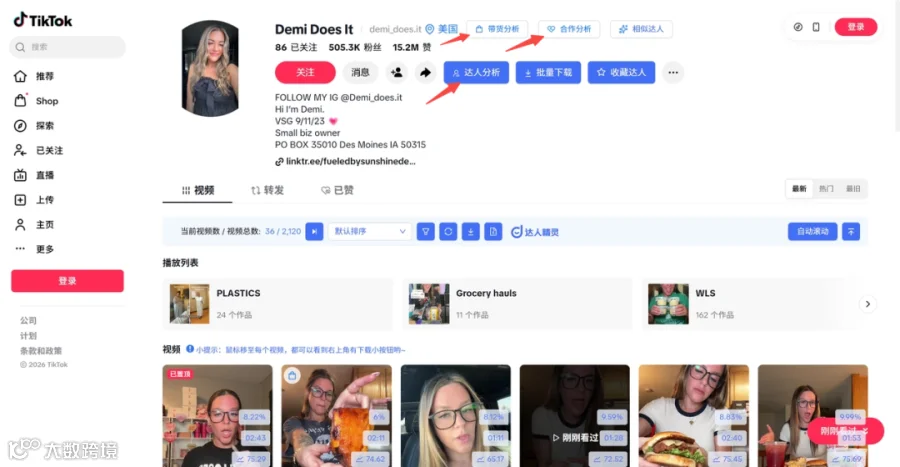This screenshot has height=467, width=900.
Task: Click the 合作分析 button
Action: pyautogui.click(x=569, y=29)
